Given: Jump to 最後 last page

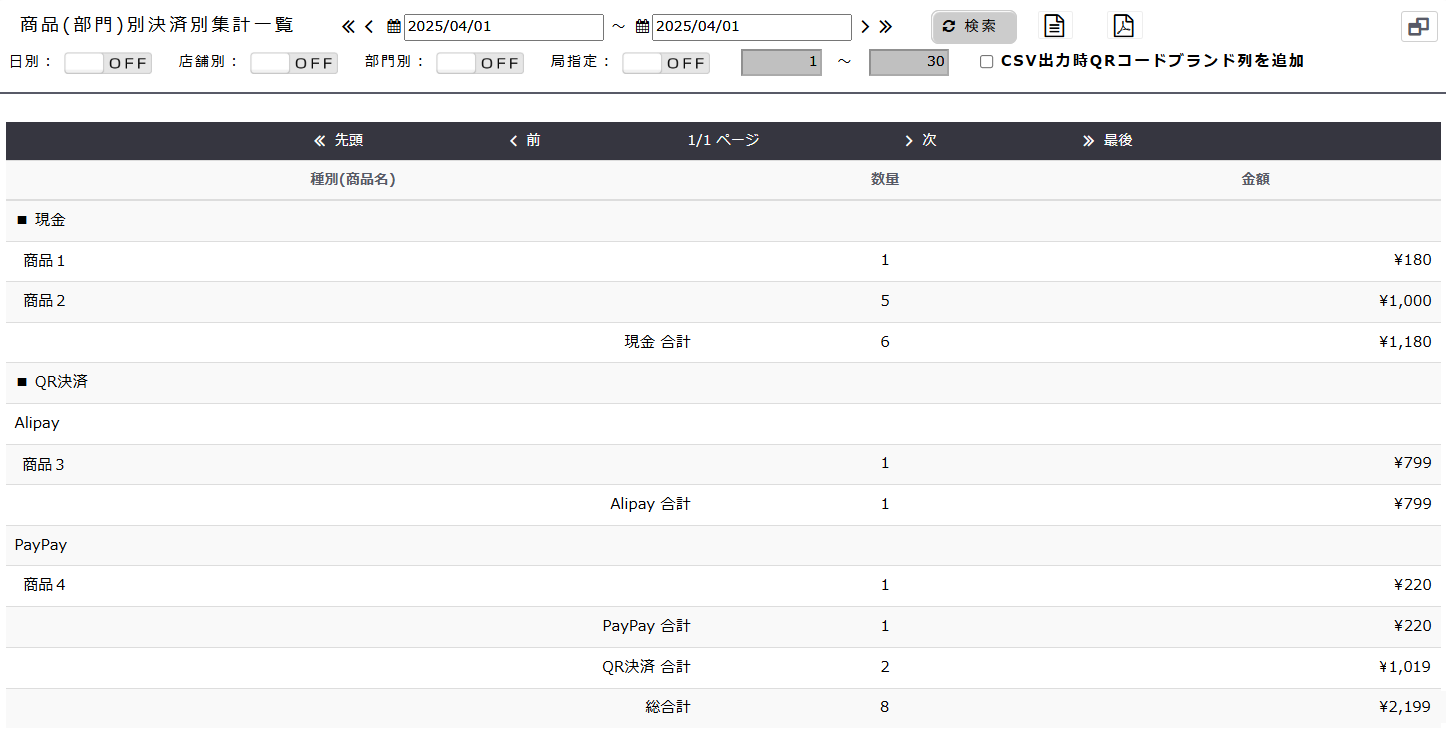Looking at the screenshot, I should [1108, 141].
